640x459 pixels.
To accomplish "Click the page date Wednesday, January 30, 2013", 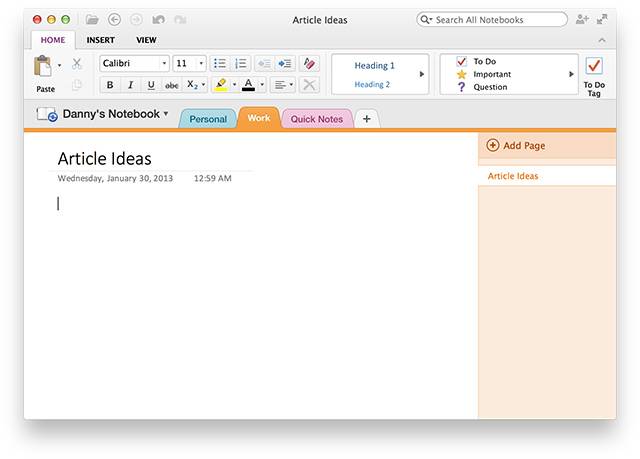I will (115, 178).
